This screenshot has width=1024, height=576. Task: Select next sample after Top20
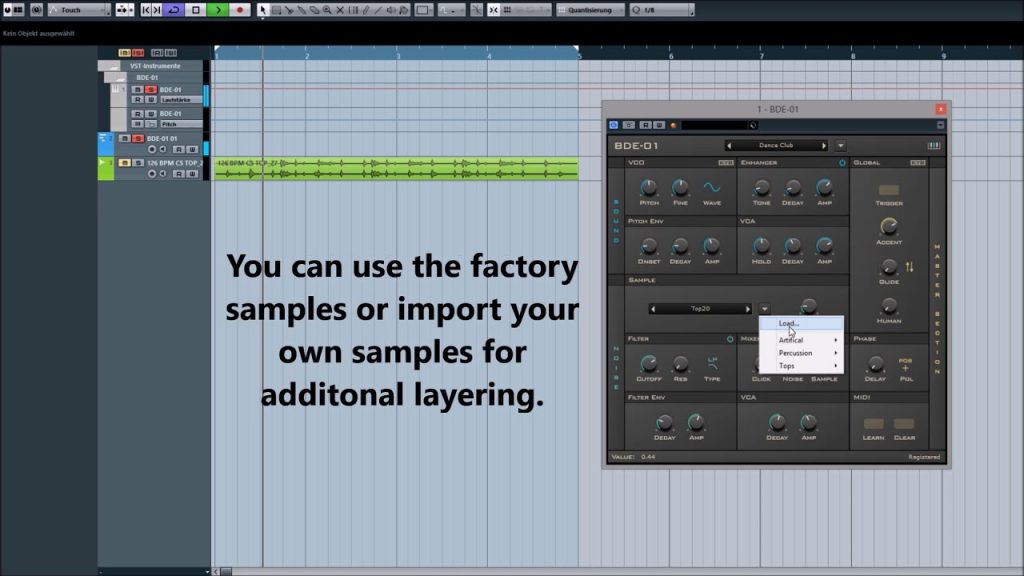click(748, 309)
